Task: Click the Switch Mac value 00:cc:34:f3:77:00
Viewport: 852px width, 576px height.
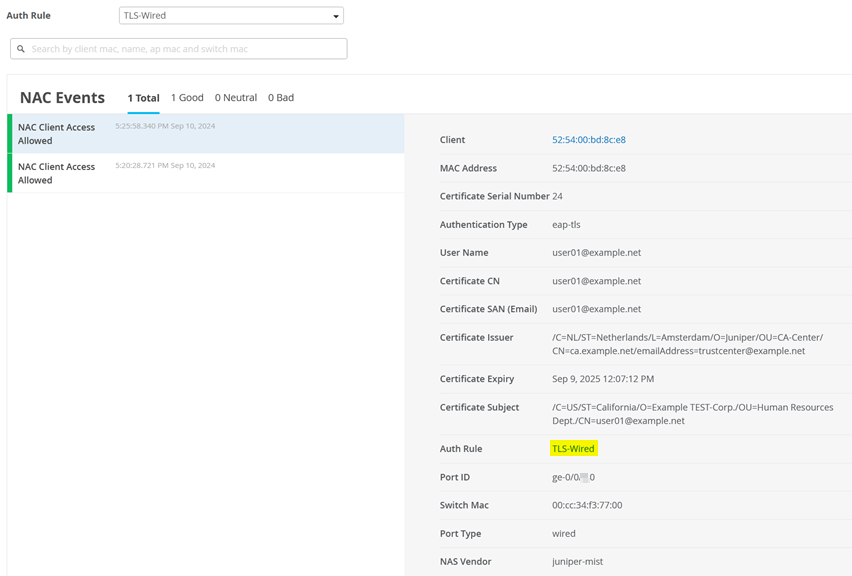Action: point(587,505)
